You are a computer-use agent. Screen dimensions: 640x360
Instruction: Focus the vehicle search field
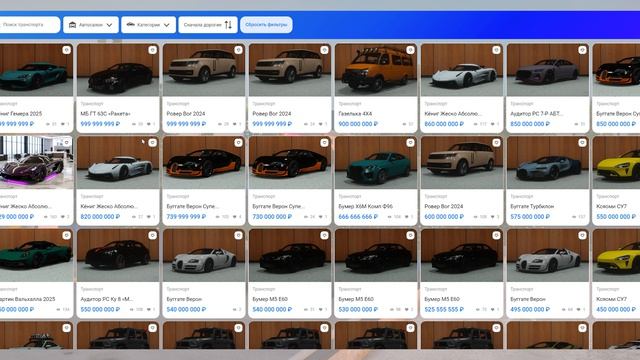pos(29,24)
